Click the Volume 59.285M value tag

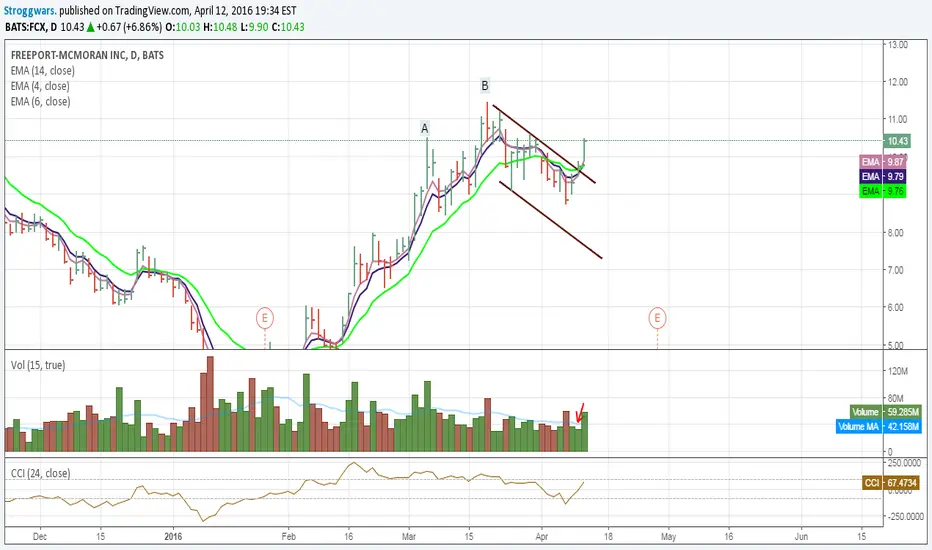pos(886,411)
